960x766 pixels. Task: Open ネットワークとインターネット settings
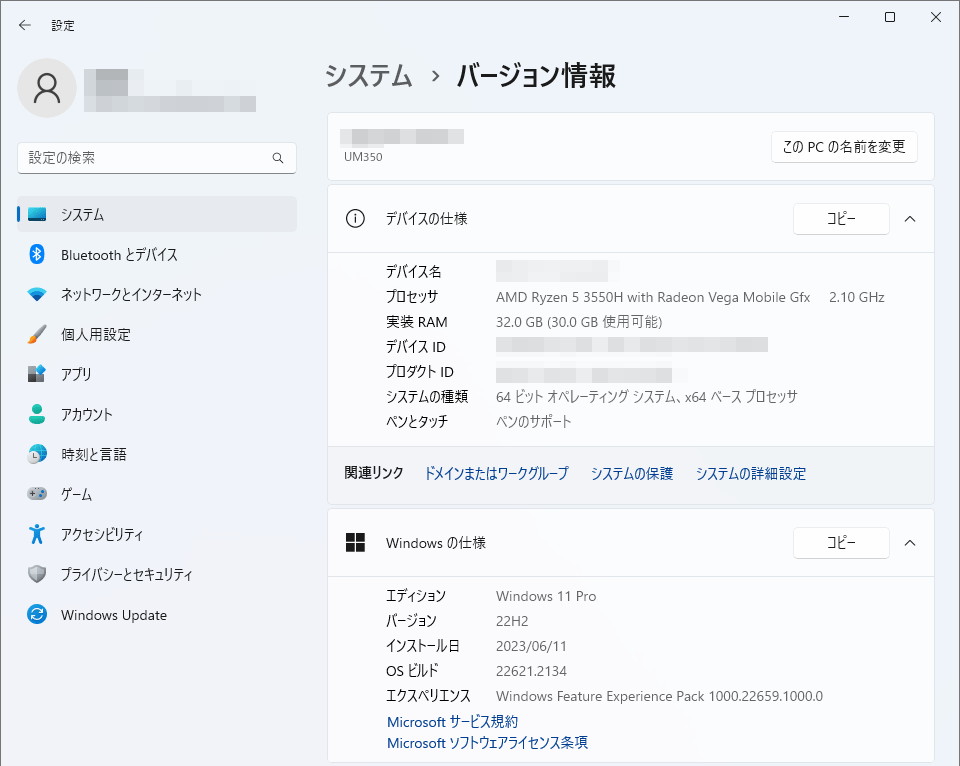tap(157, 295)
